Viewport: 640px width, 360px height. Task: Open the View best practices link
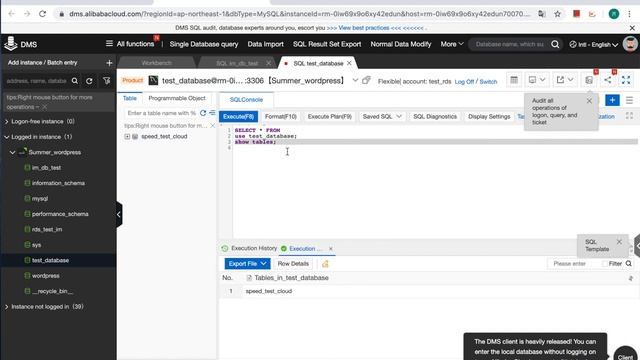(363, 28)
